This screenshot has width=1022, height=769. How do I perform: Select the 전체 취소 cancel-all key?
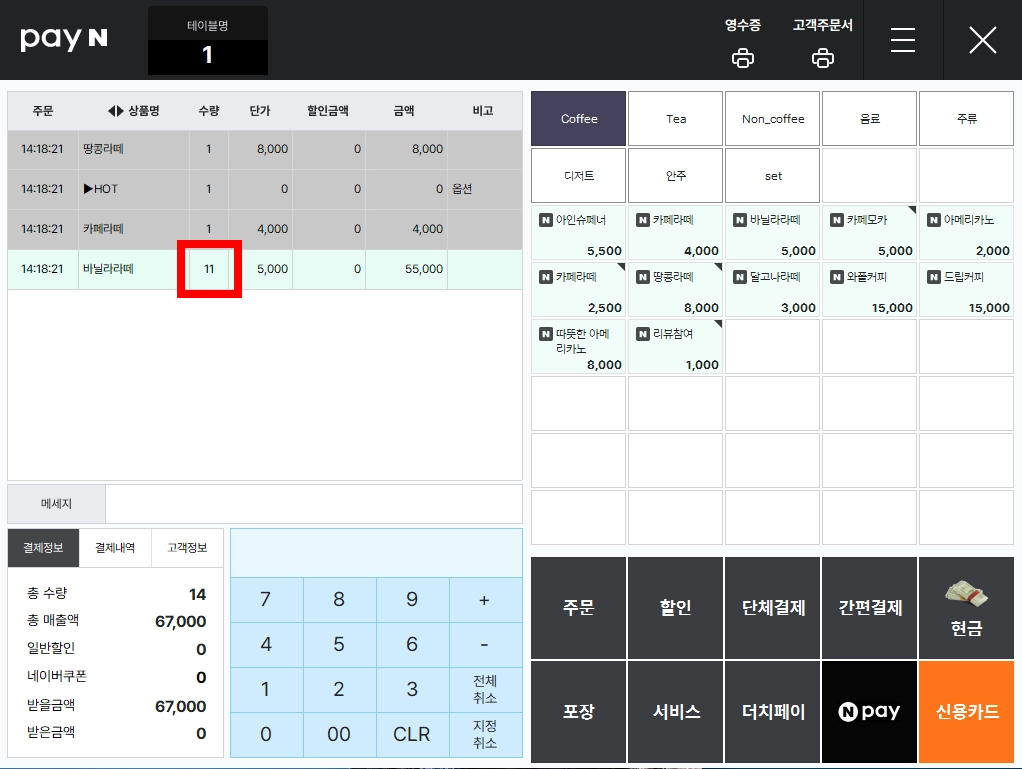485,689
